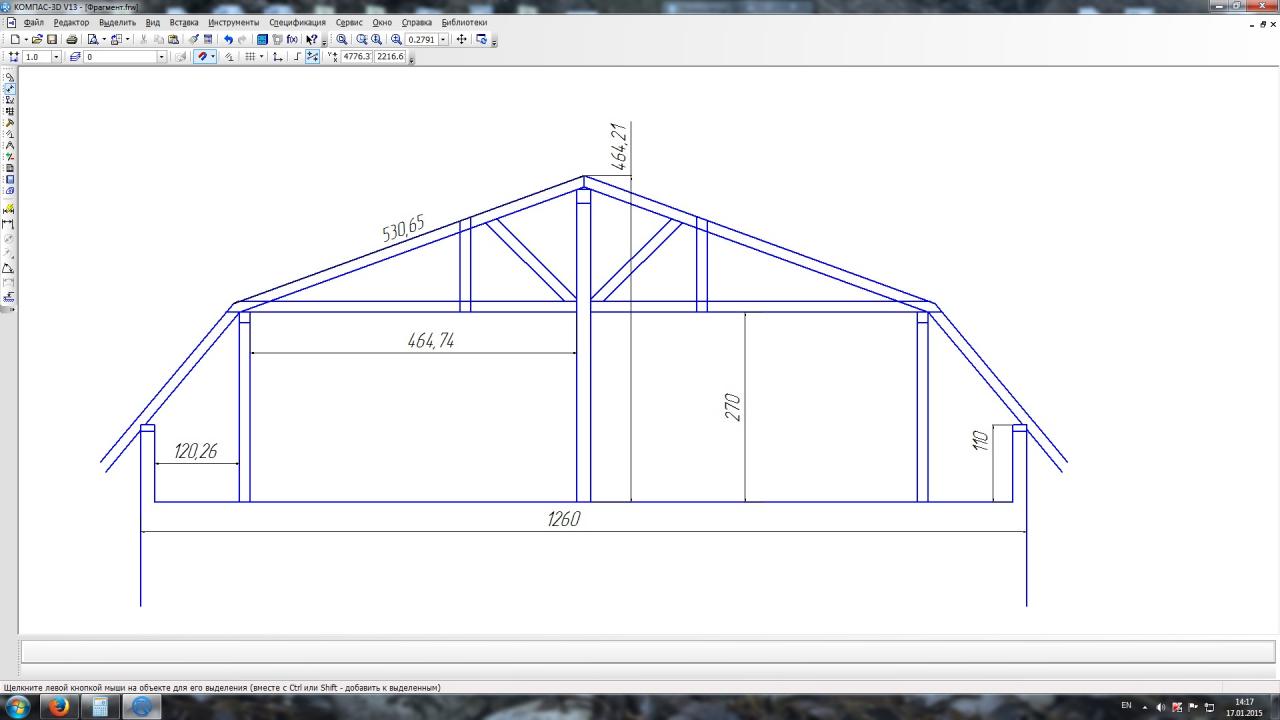Viewport: 1280px width, 720px height.
Task: Open the Спецификация menu
Action: (297, 22)
